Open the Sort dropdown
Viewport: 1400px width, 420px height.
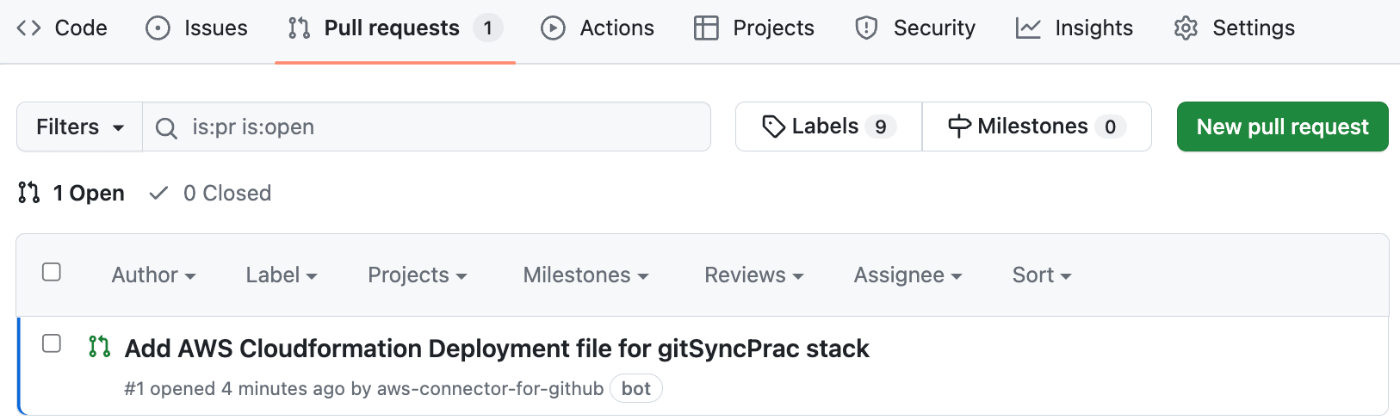pos(1041,275)
